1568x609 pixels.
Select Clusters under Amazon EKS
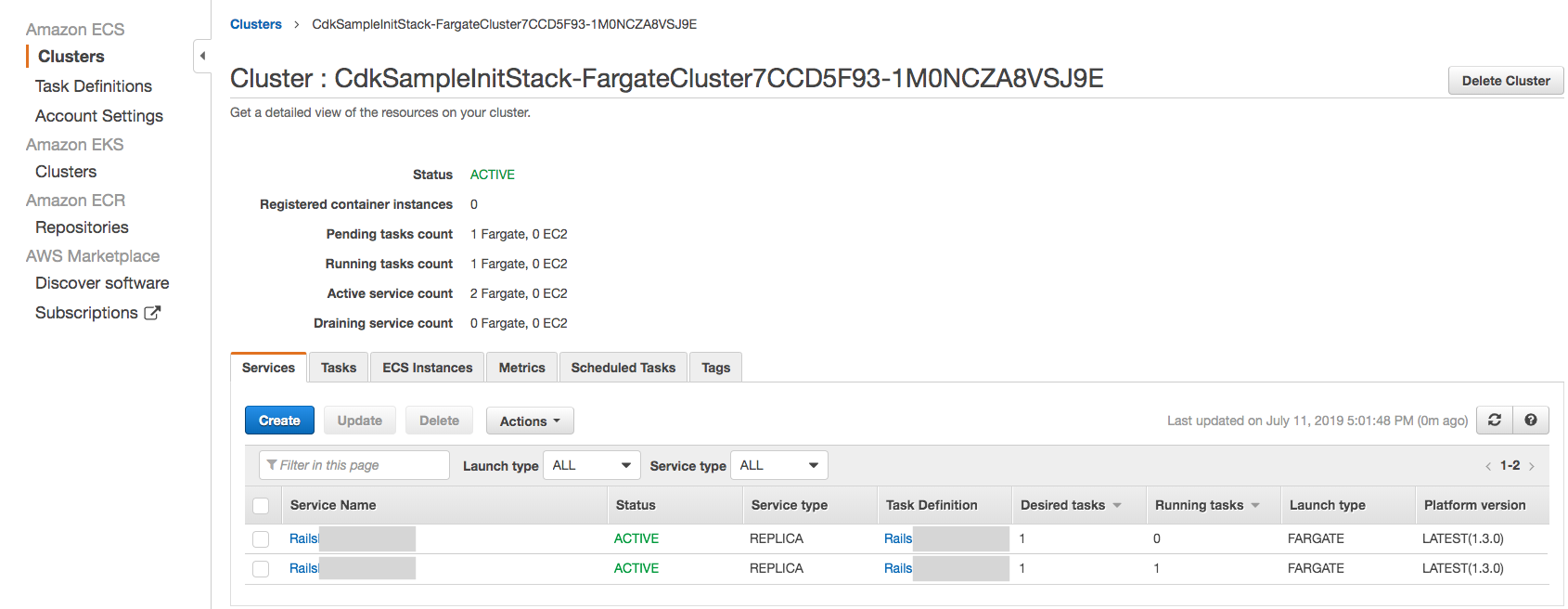pos(66,172)
